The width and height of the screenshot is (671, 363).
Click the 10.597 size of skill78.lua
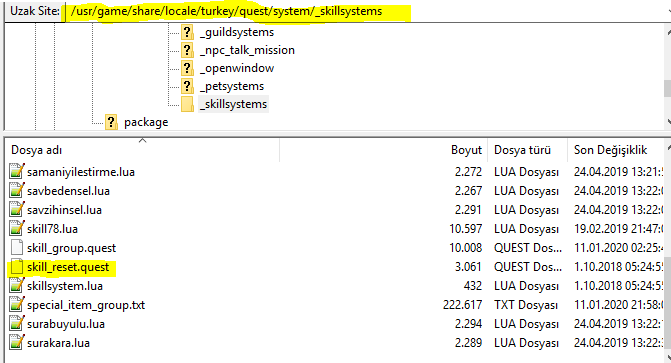tap(466, 229)
